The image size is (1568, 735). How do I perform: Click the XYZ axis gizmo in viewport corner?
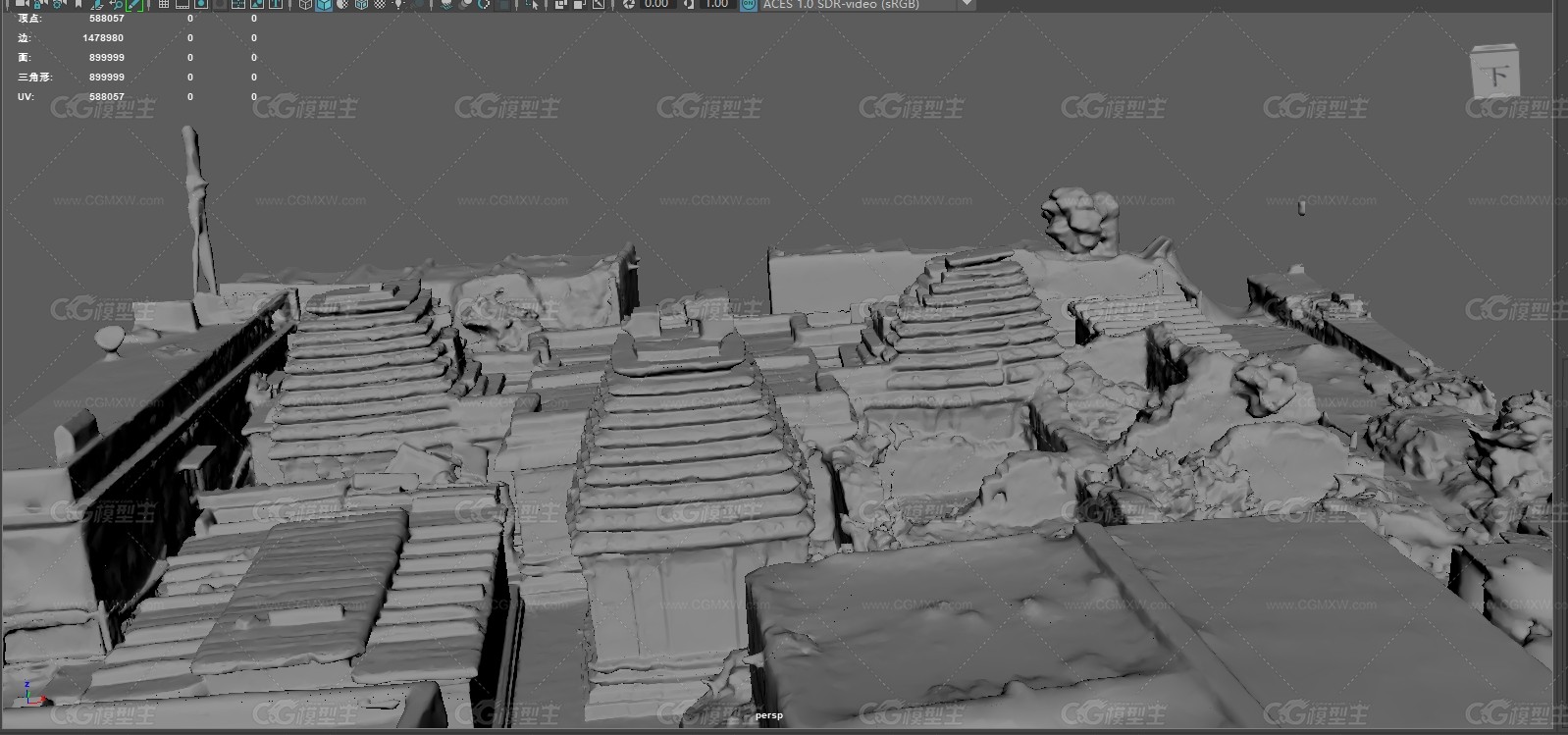(x=33, y=694)
